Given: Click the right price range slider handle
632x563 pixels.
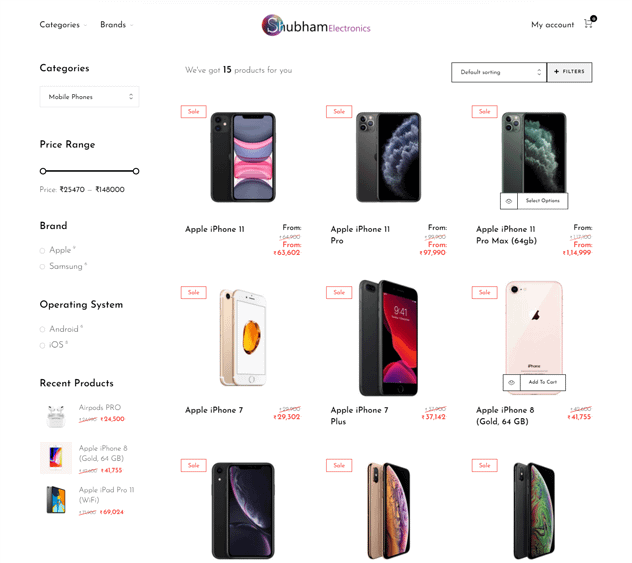Looking at the screenshot, I should click(x=136, y=171).
